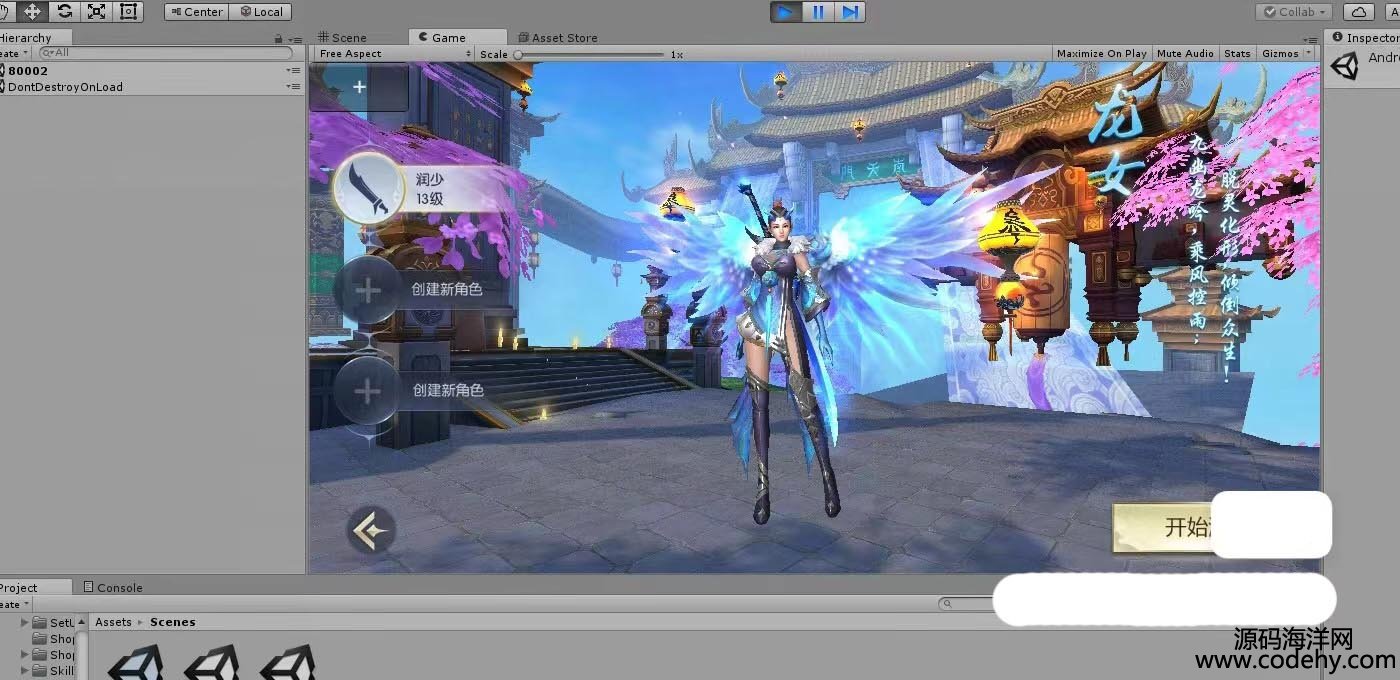Select the first scene asset thumbnail
The height and width of the screenshot is (680, 1400).
(135, 662)
